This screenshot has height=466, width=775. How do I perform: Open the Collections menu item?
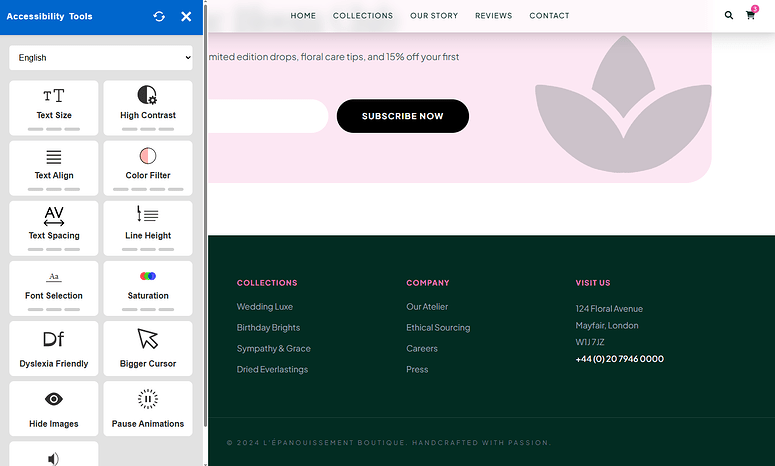click(x=363, y=16)
